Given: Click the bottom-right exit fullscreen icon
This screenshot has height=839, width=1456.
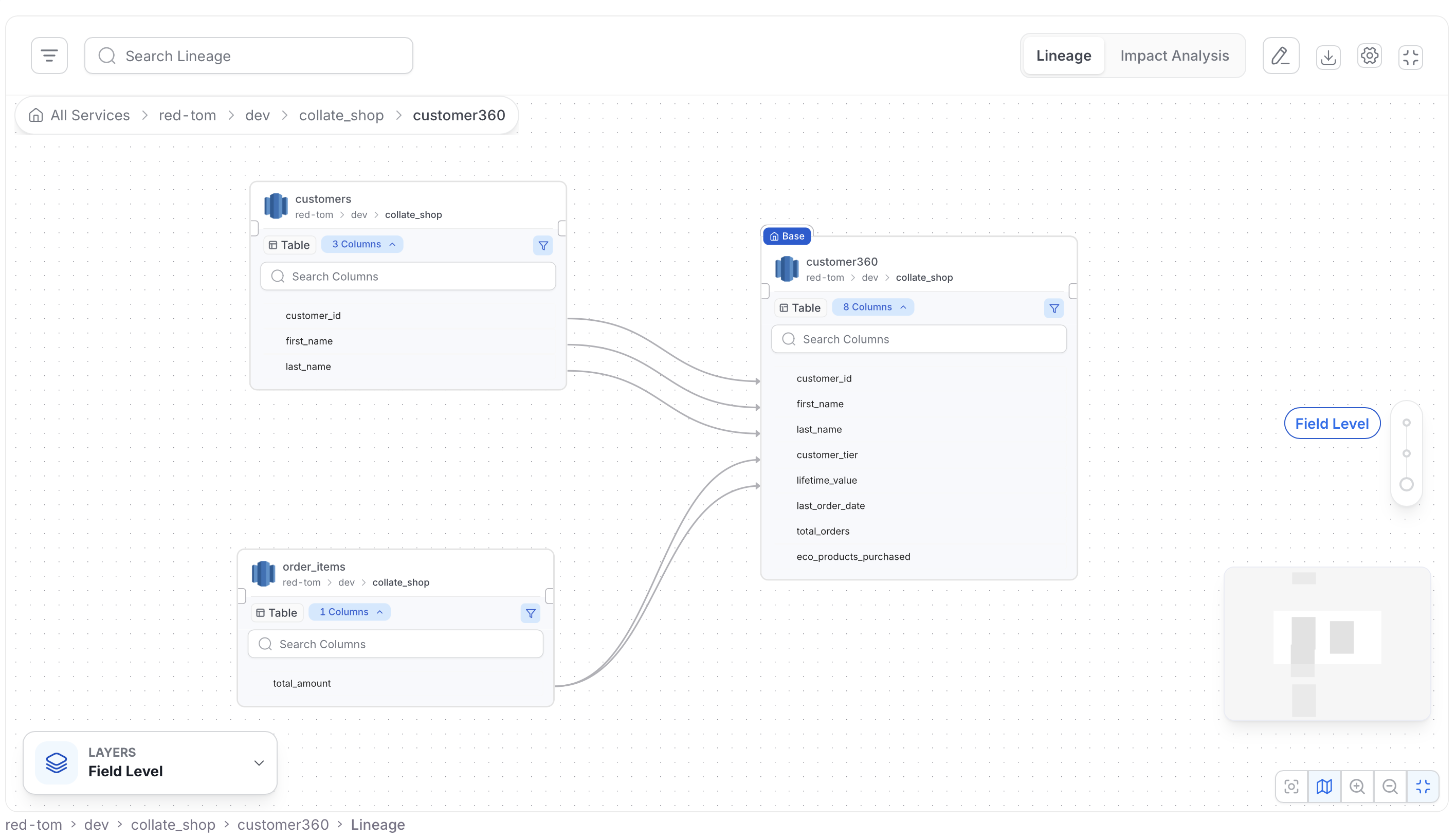Looking at the screenshot, I should (1423, 787).
